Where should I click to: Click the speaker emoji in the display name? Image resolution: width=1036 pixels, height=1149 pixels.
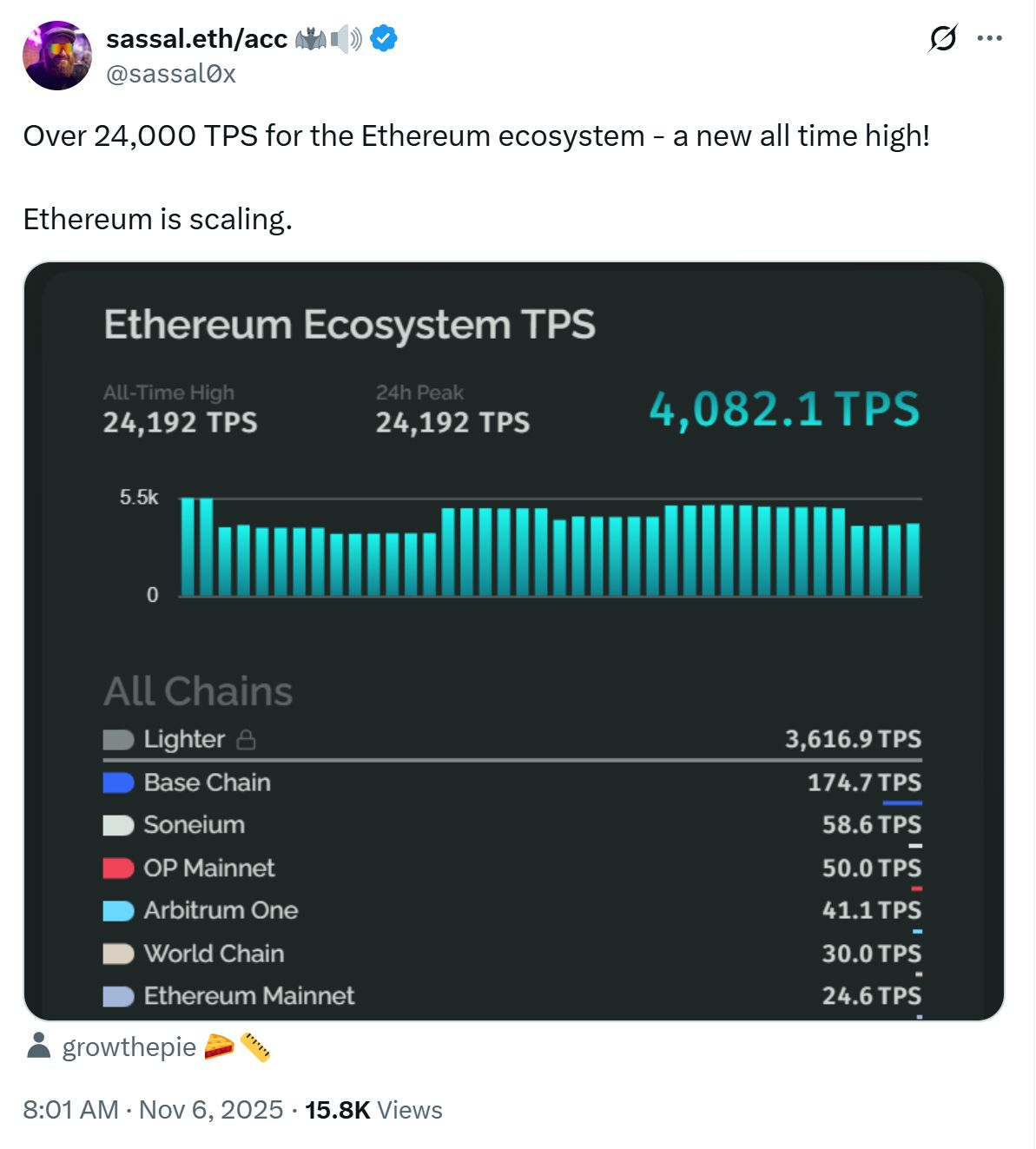pos(346,38)
